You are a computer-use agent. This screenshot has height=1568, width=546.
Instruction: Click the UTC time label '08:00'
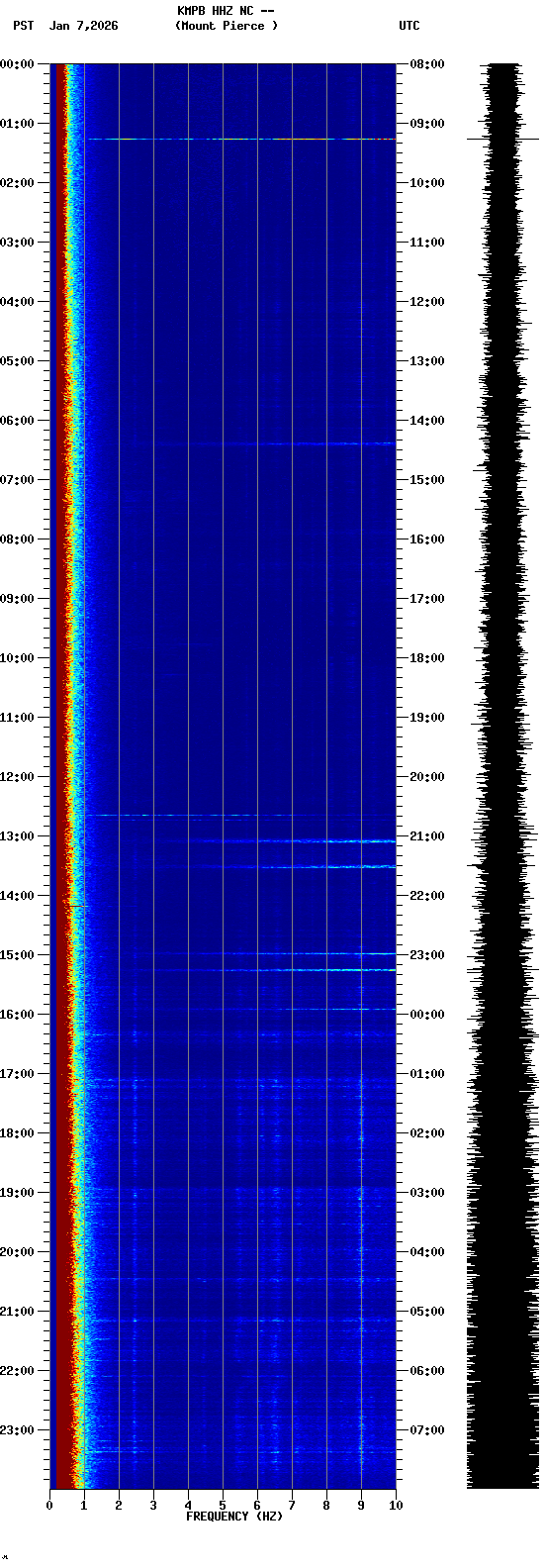(427, 64)
